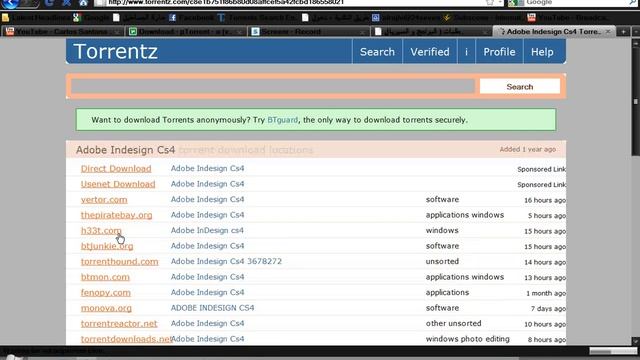Open a new tab with the plus button

[x=623, y=31]
